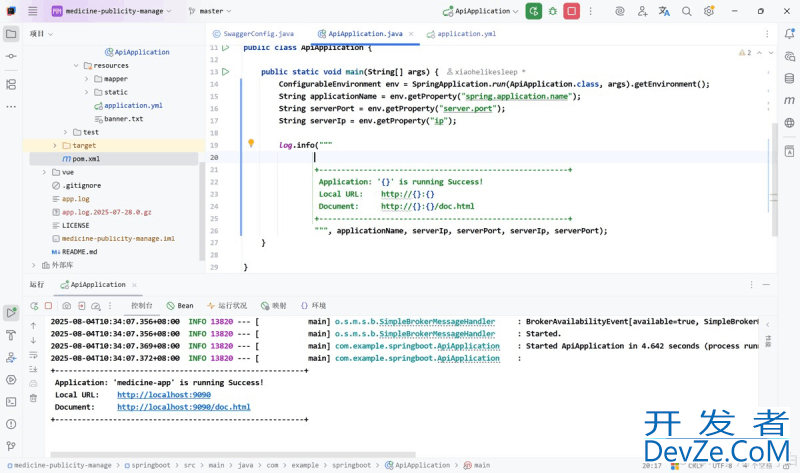Open the Notifications bell icon
The width and height of the screenshot is (800, 473).
(x=789, y=34)
